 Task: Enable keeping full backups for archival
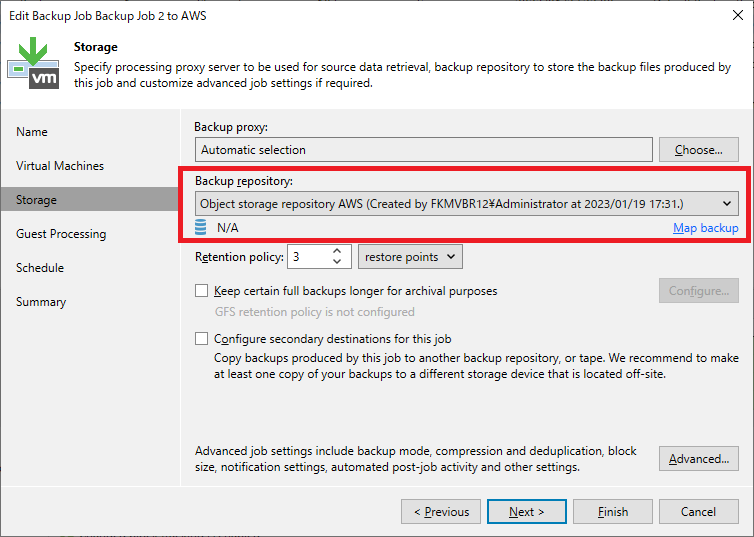pos(201,291)
